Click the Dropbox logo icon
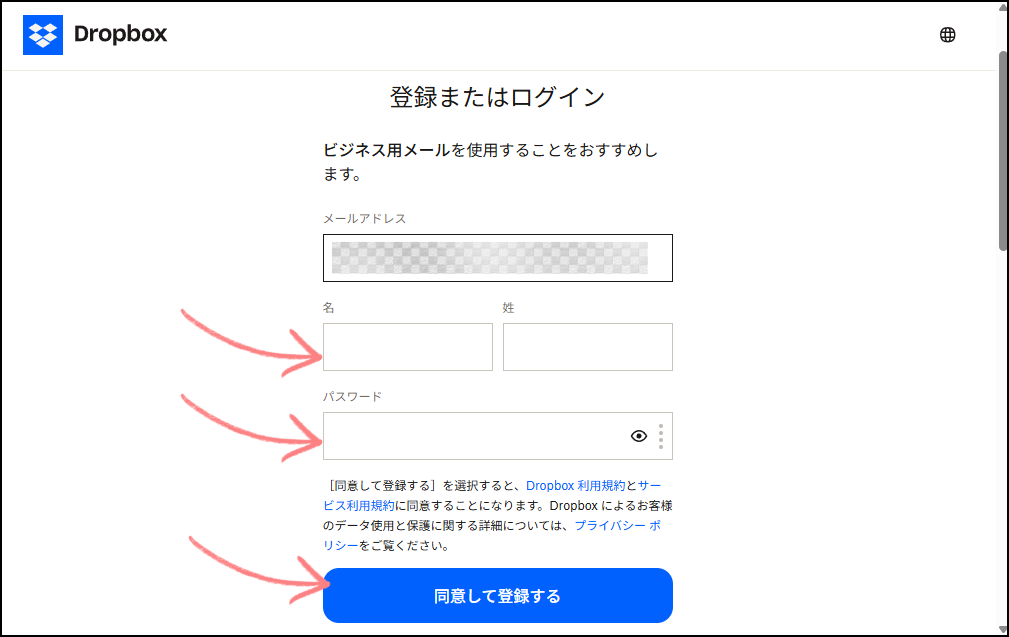The height and width of the screenshot is (637, 1009). coord(43,35)
